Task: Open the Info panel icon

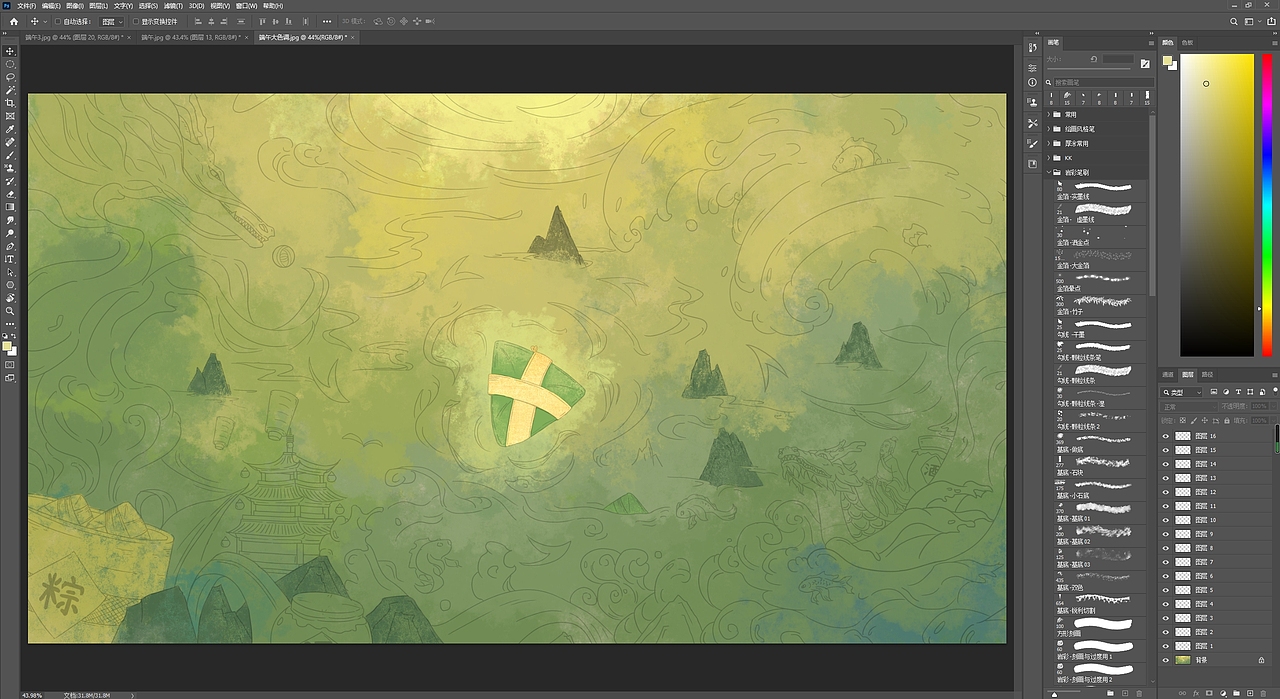Action: (1033, 83)
